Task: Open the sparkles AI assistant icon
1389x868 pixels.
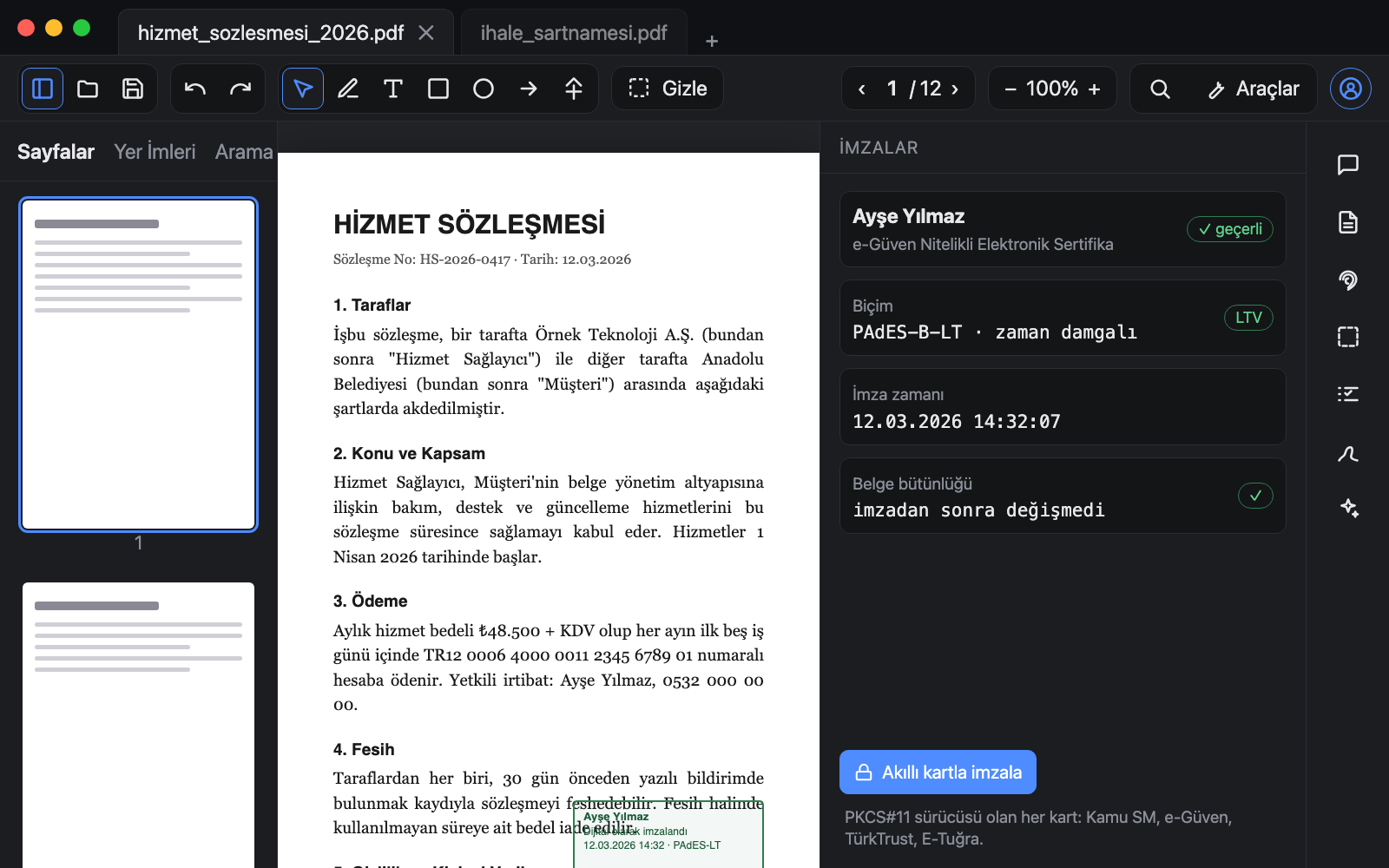Action: pos(1348,509)
